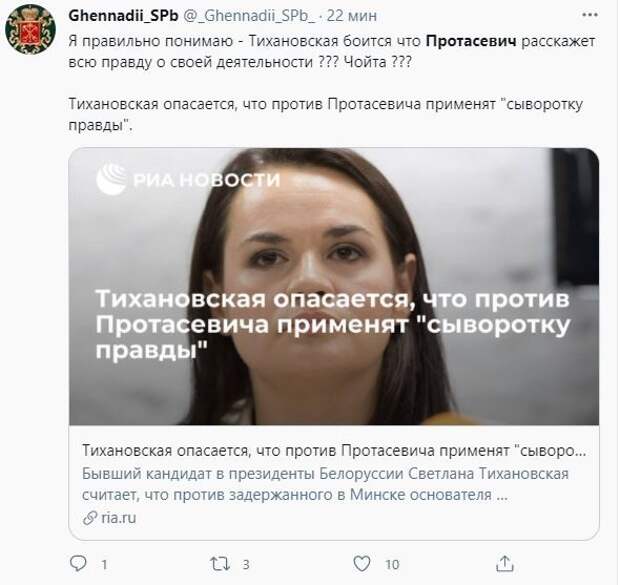This screenshot has height=585, width=620.
Task: Click the 22 мин timestamp
Action: tap(352, 16)
